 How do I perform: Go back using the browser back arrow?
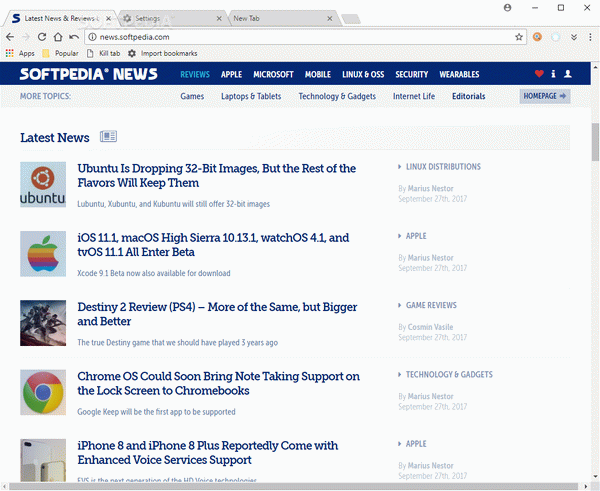click(x=10, y=37)
